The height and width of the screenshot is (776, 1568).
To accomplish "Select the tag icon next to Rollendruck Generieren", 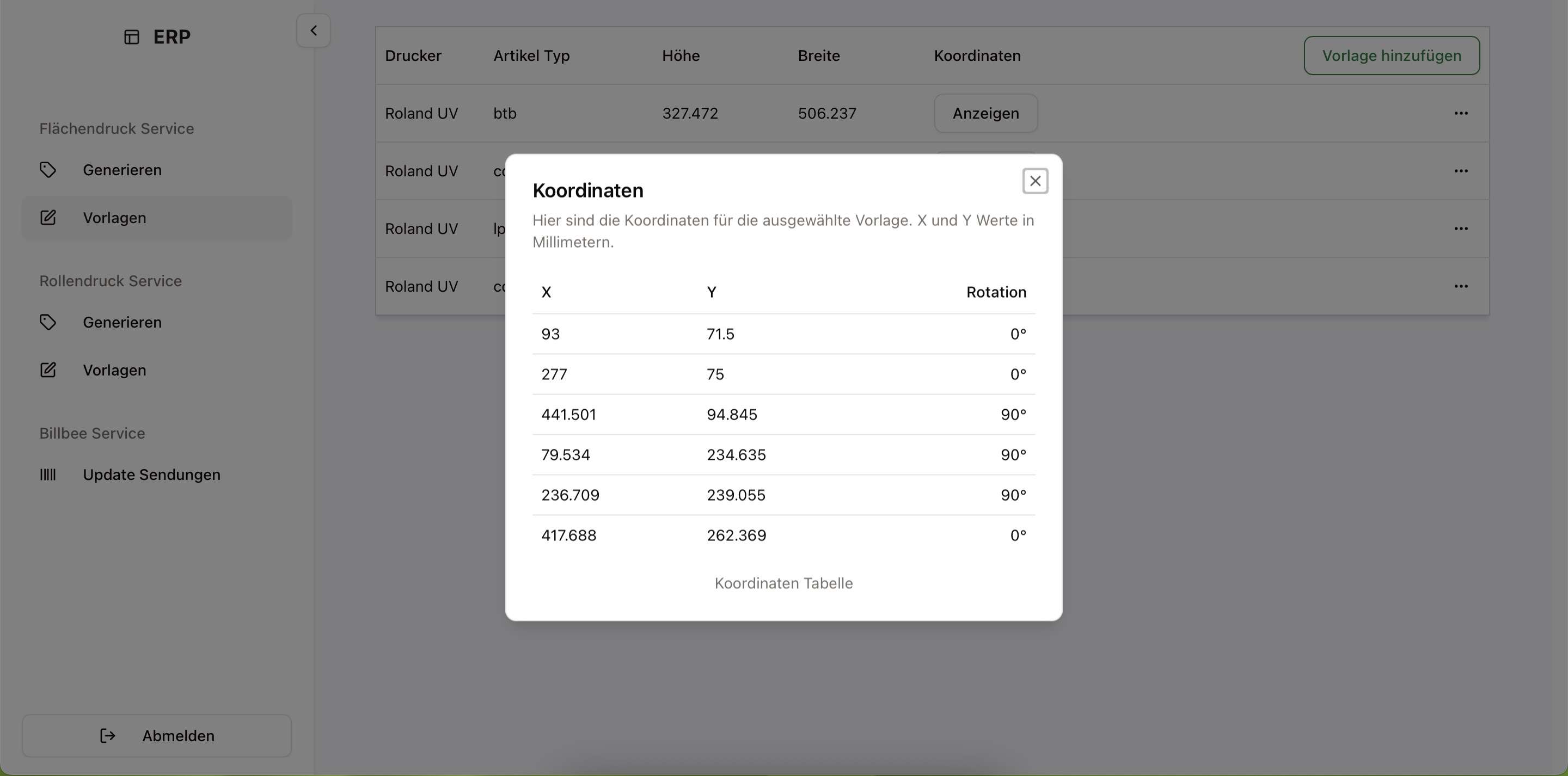I will point(48,322).
